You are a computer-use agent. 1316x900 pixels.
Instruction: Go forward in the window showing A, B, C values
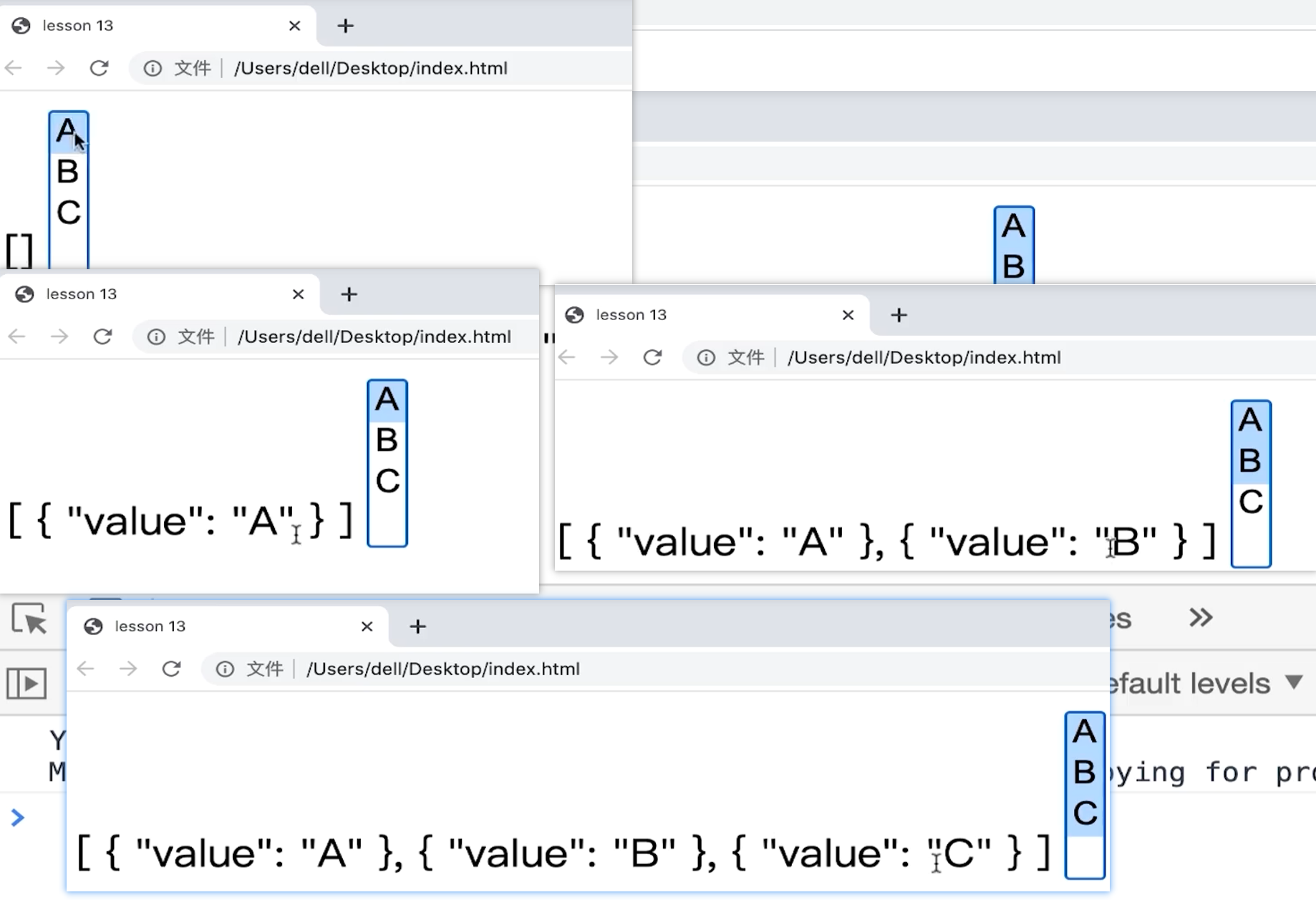pyautogui.click(x=128, y=669)
